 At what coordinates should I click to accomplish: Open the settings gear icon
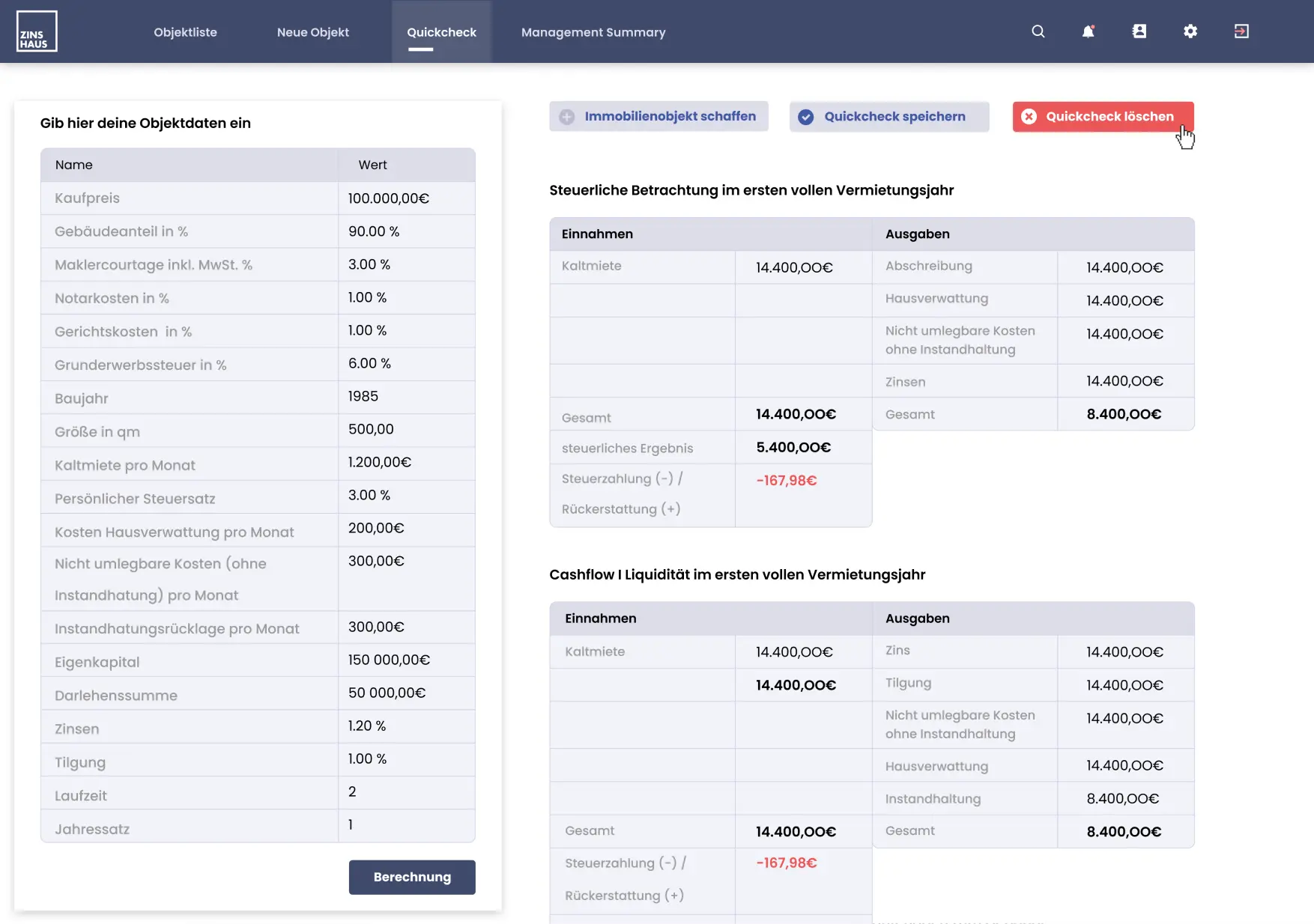1190,31
